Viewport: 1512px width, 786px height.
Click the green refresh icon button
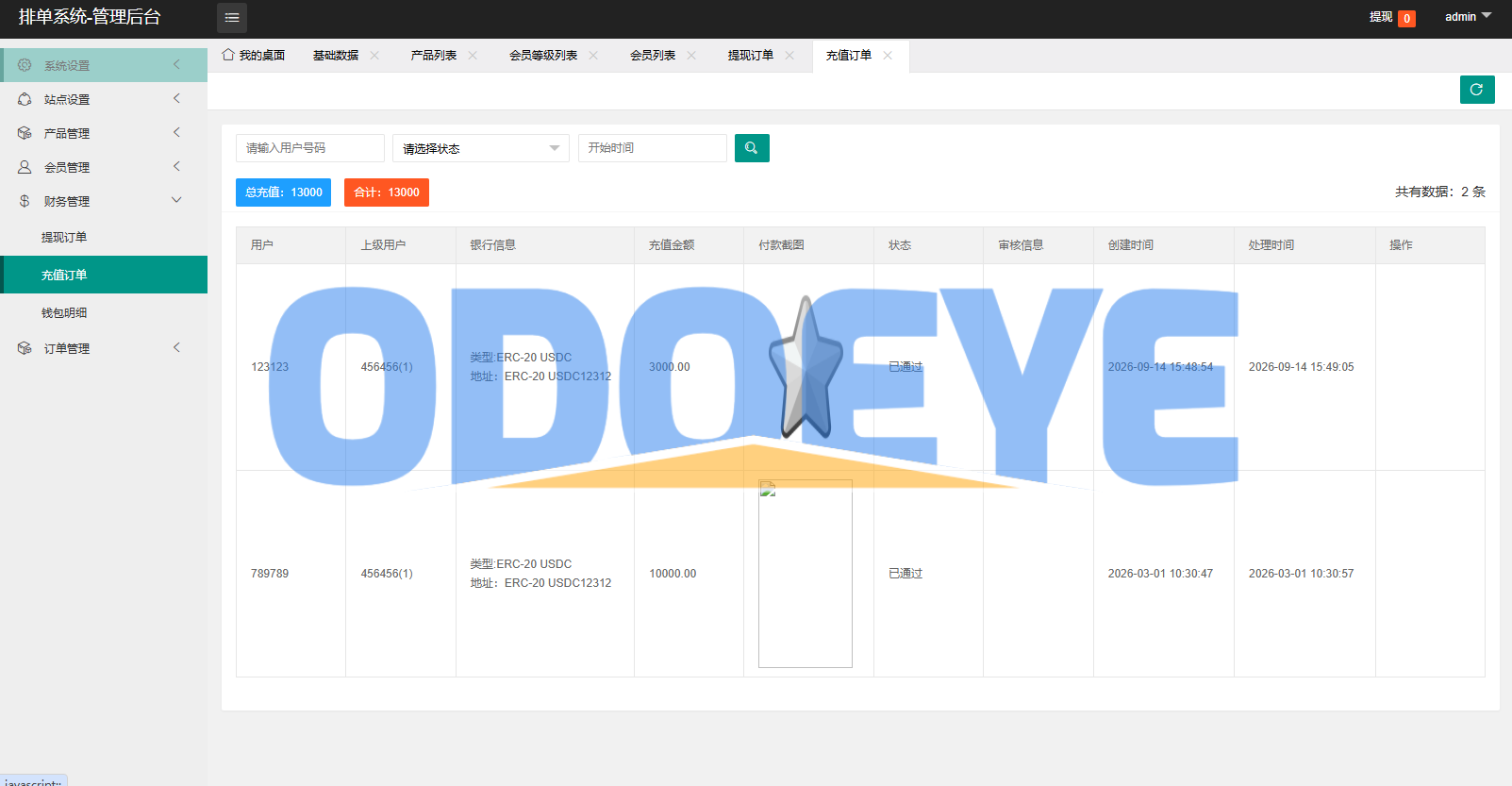pos(1477,90)
